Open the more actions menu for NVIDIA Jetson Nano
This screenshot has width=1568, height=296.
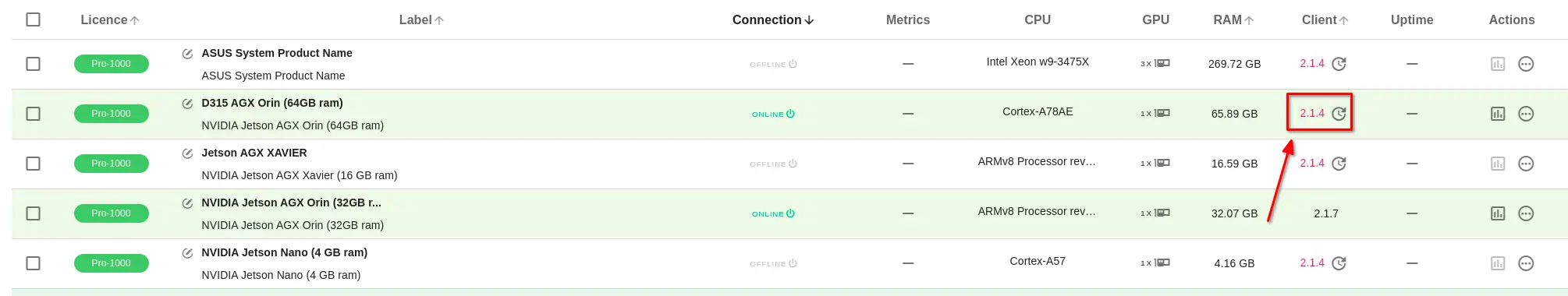coord(1526,263)
